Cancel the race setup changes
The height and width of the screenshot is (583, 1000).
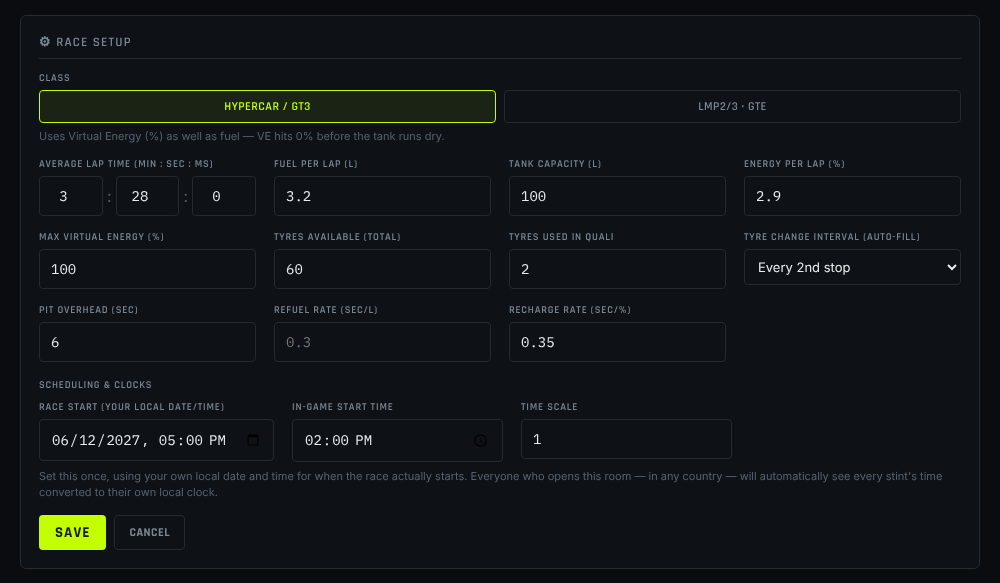[x=149, y=533]
